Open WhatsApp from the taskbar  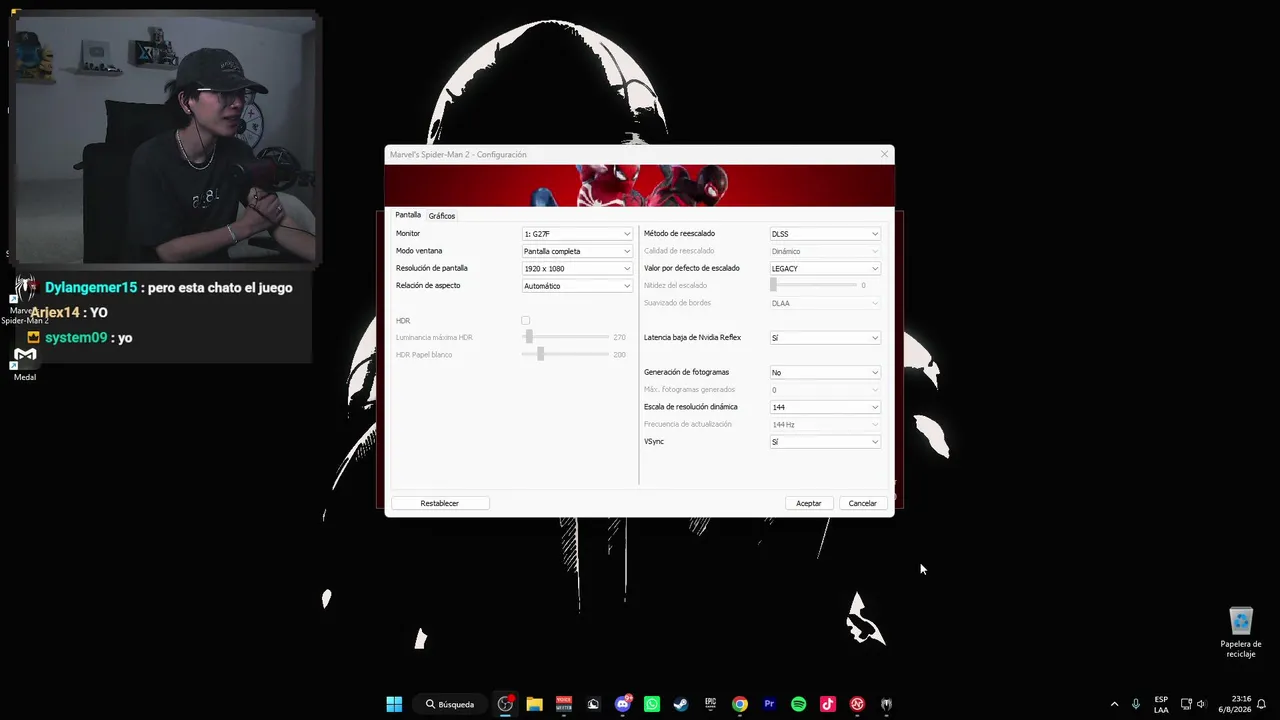pos(652,704)
